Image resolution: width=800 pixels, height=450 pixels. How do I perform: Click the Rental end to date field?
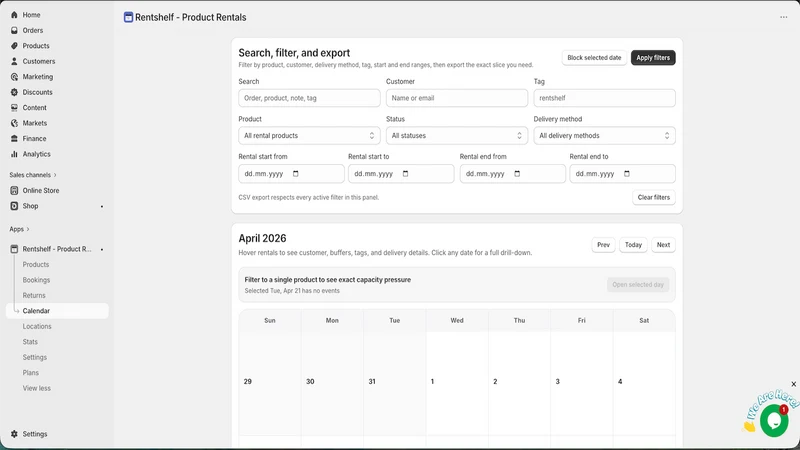click(622, 174)
